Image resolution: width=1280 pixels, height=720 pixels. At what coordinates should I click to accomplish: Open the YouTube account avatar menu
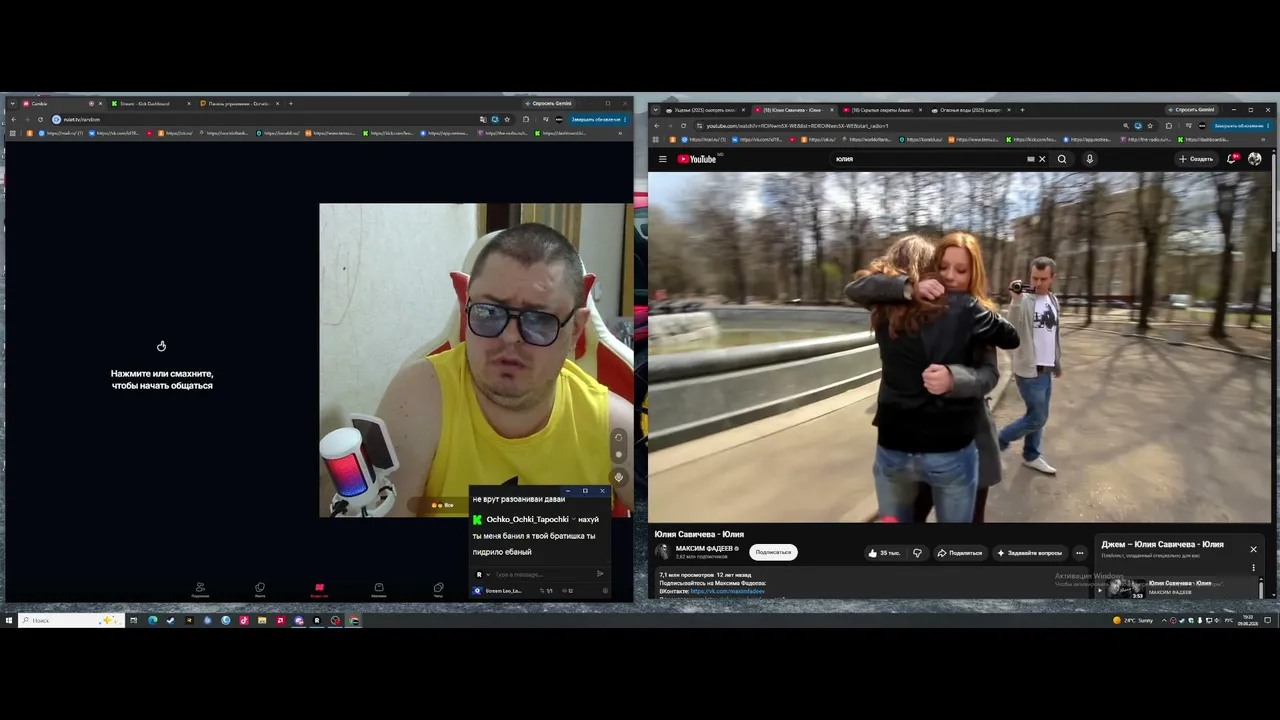[1255, 159]
